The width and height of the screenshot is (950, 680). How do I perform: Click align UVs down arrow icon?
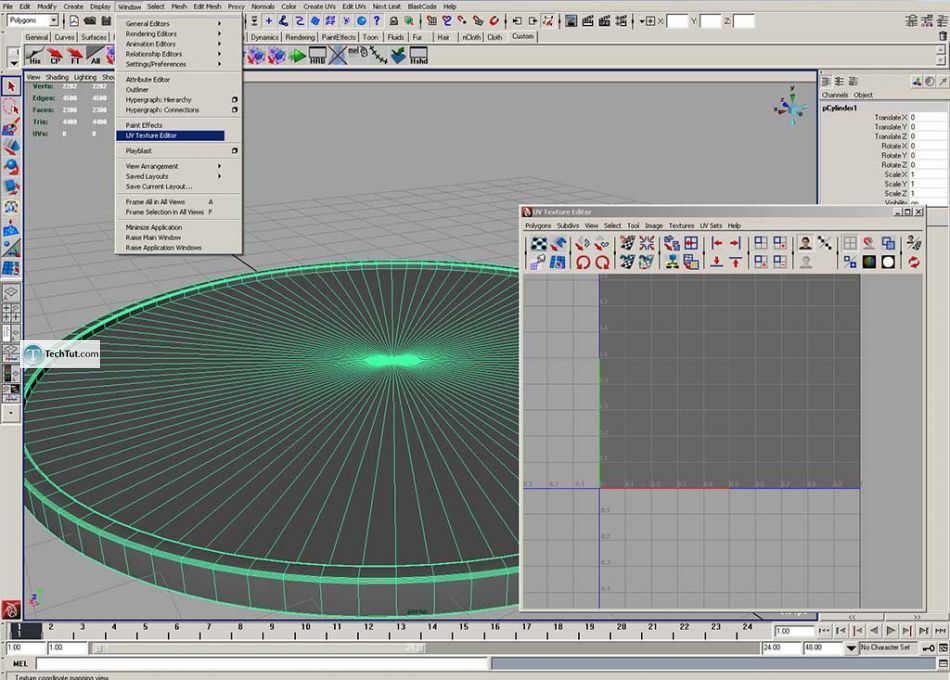[717, 262]
